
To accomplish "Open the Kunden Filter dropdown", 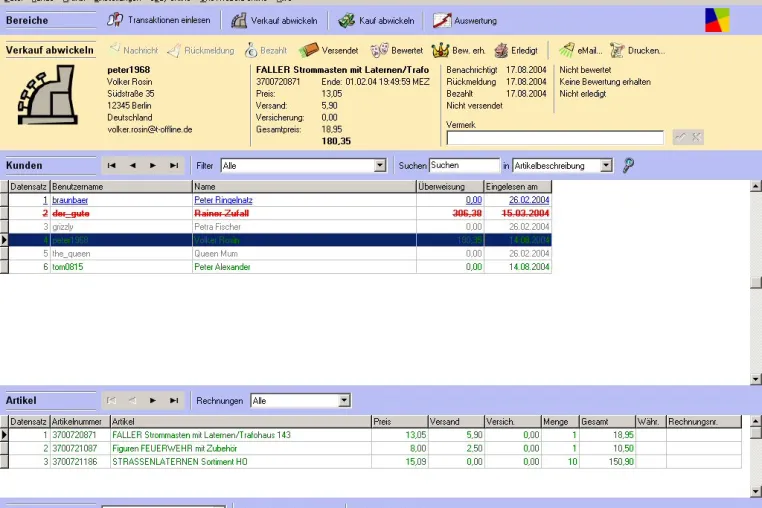I will (x=380, y=166).
